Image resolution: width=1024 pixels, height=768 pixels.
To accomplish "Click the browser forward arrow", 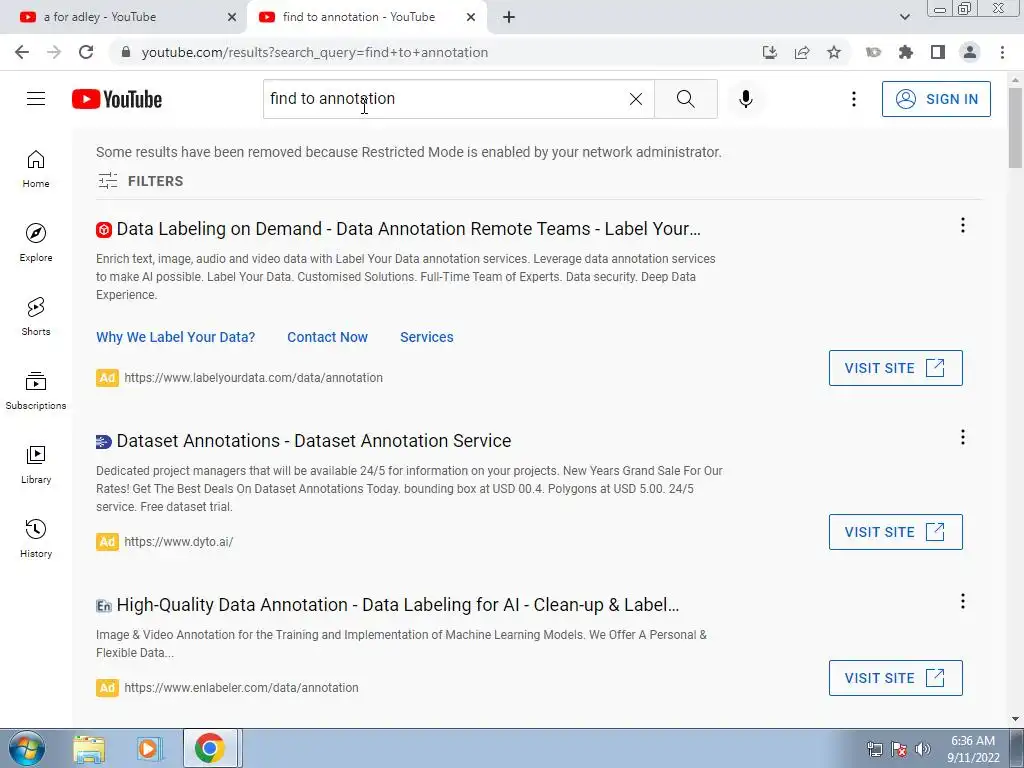I will click(54, 52).
